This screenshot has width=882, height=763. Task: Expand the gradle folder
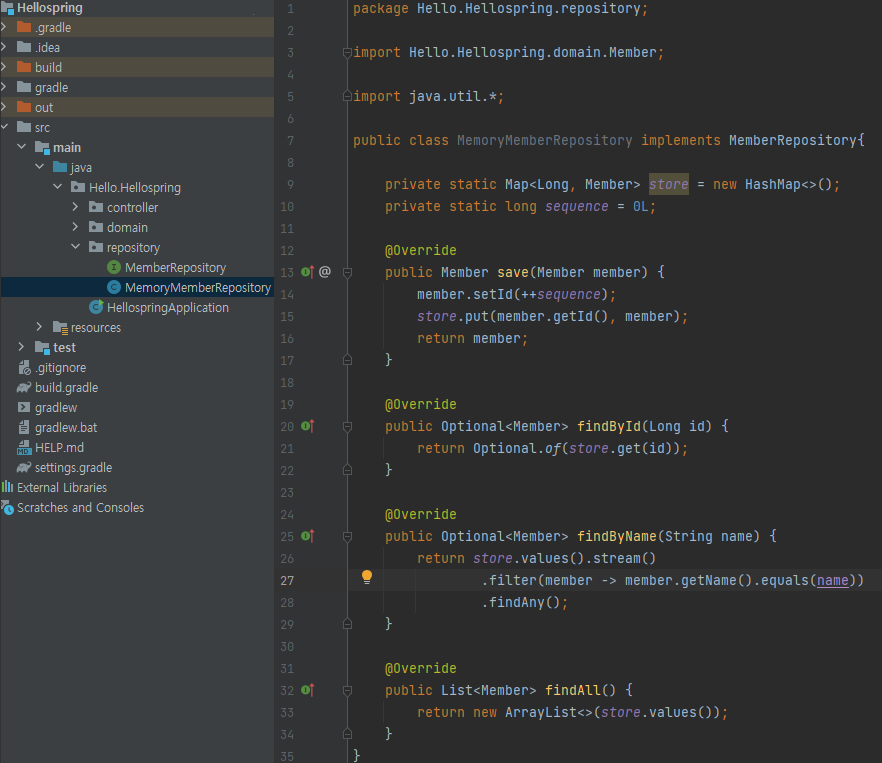[4, 87]
